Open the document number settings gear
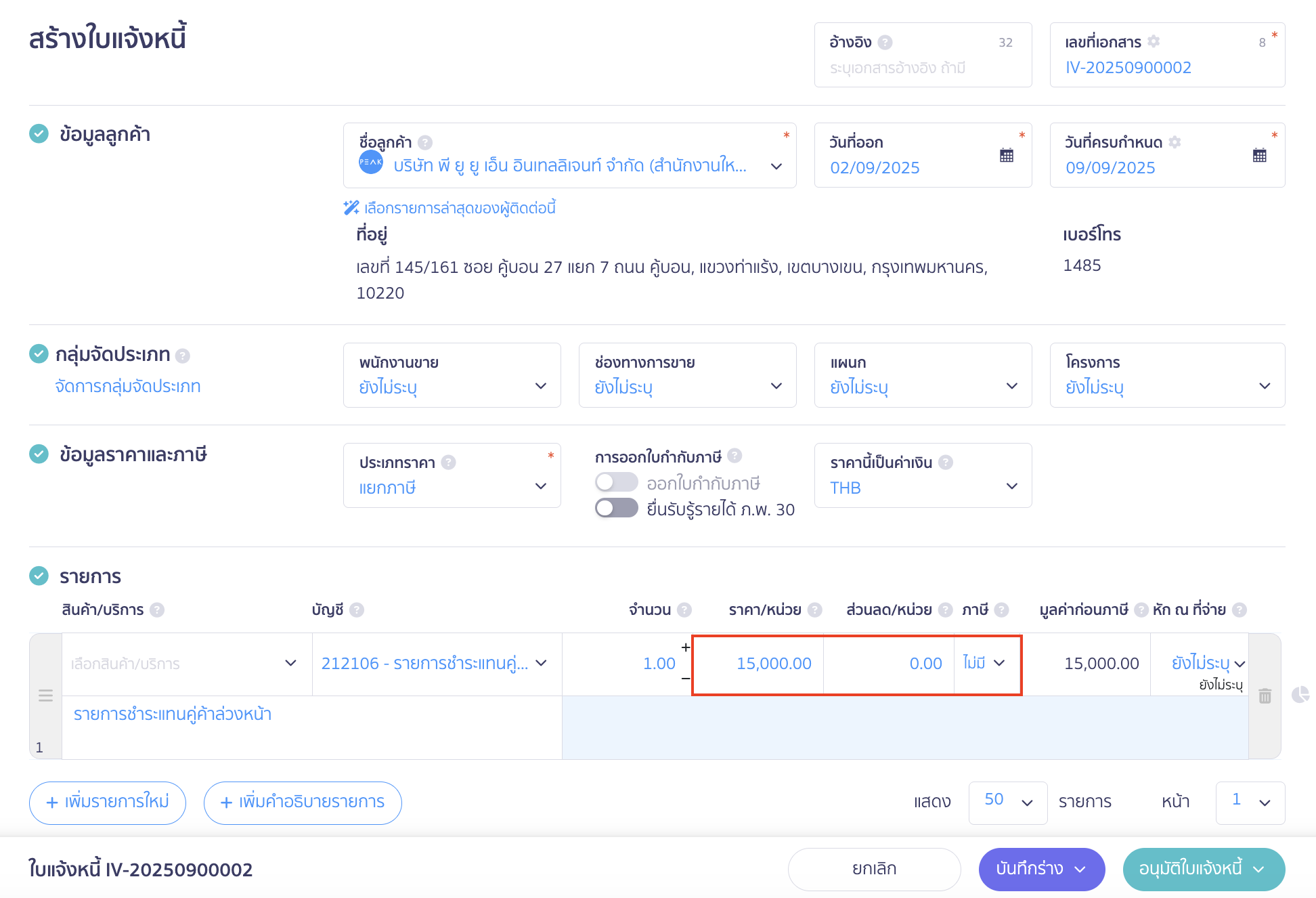Image resolution: width=1316 pixels, height=898 pixels. click(x=1152, y=41)
